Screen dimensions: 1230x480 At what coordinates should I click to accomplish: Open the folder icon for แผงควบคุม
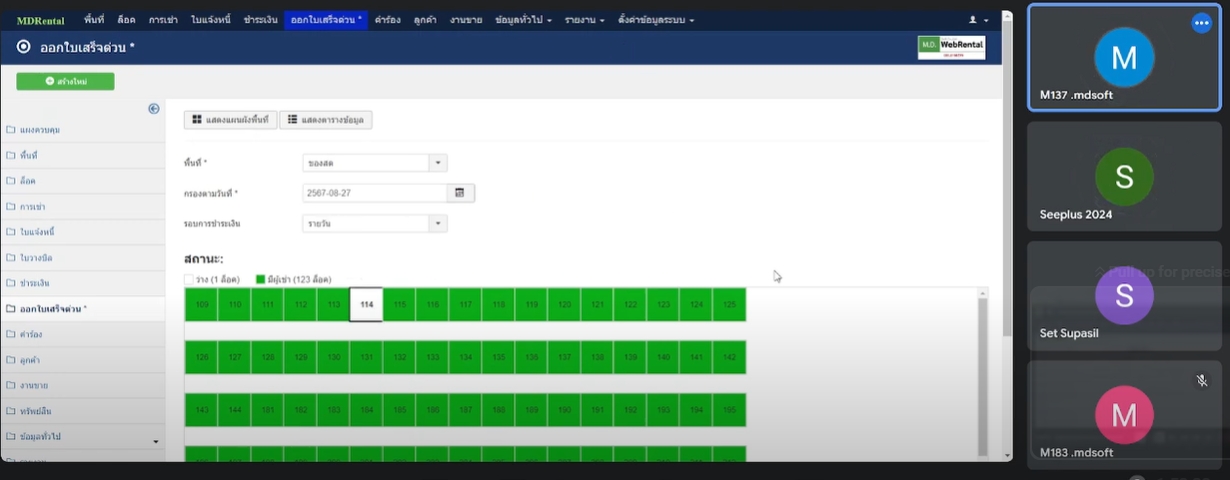[x=11, y=130]
